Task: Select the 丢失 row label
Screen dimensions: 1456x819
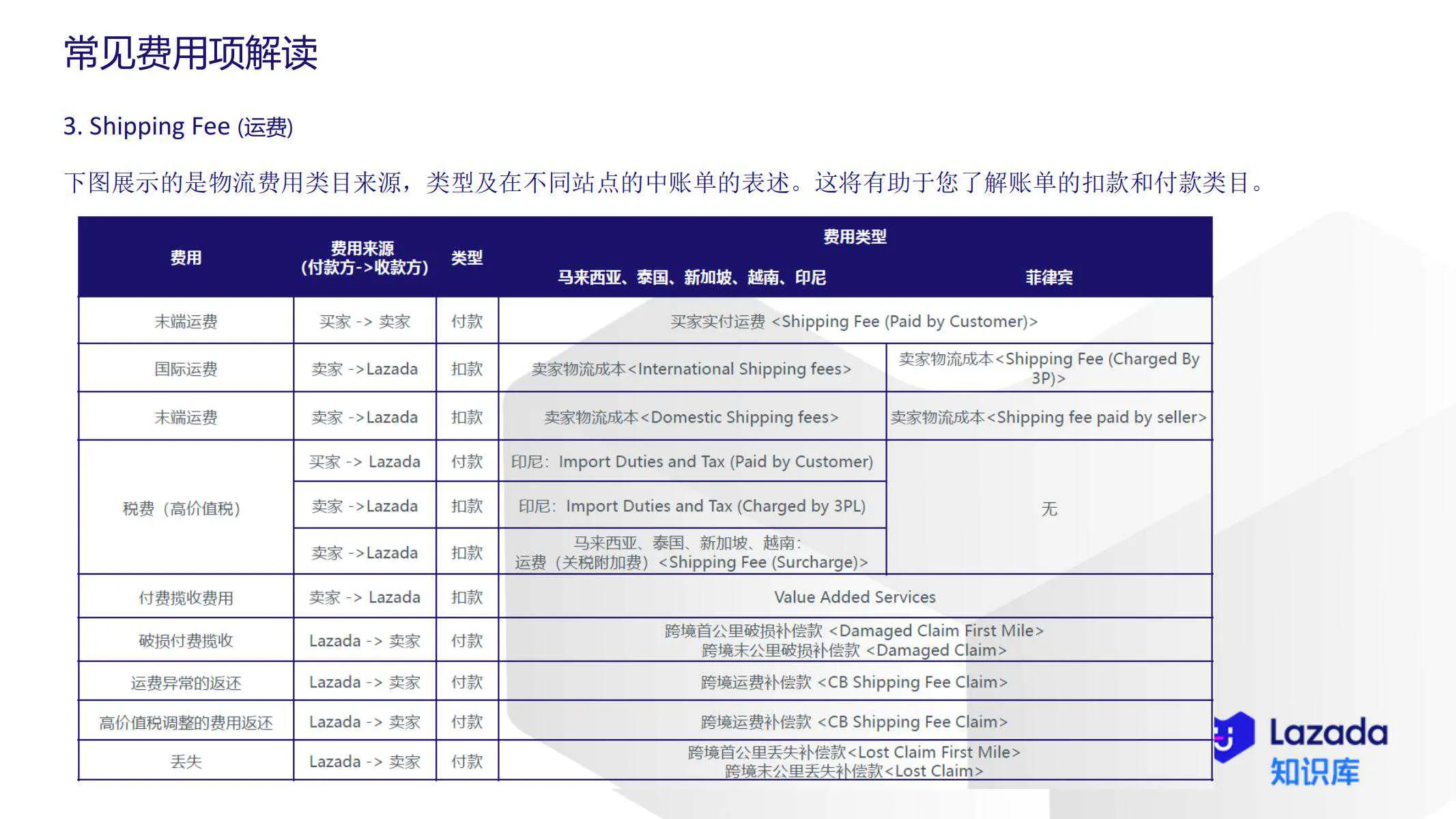Action: tap(185, 761)
